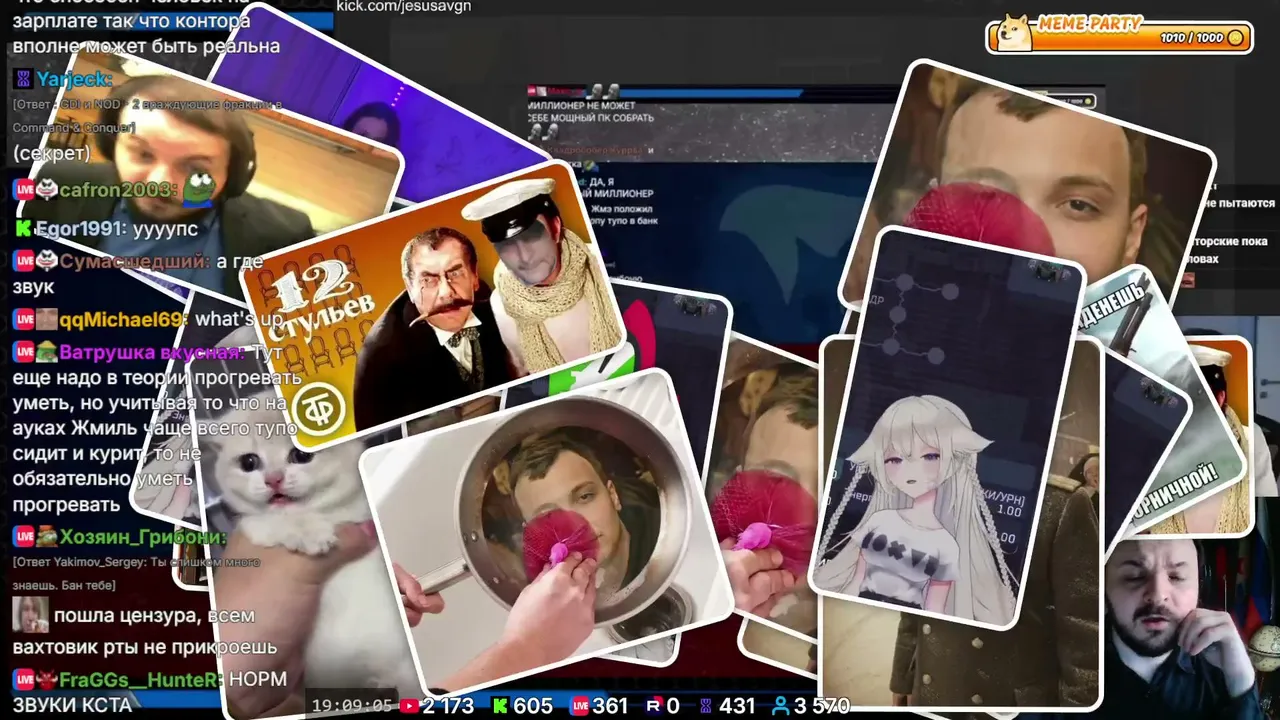
Task: Click the 2 173 YouTube viewer count
Action: 448,706
